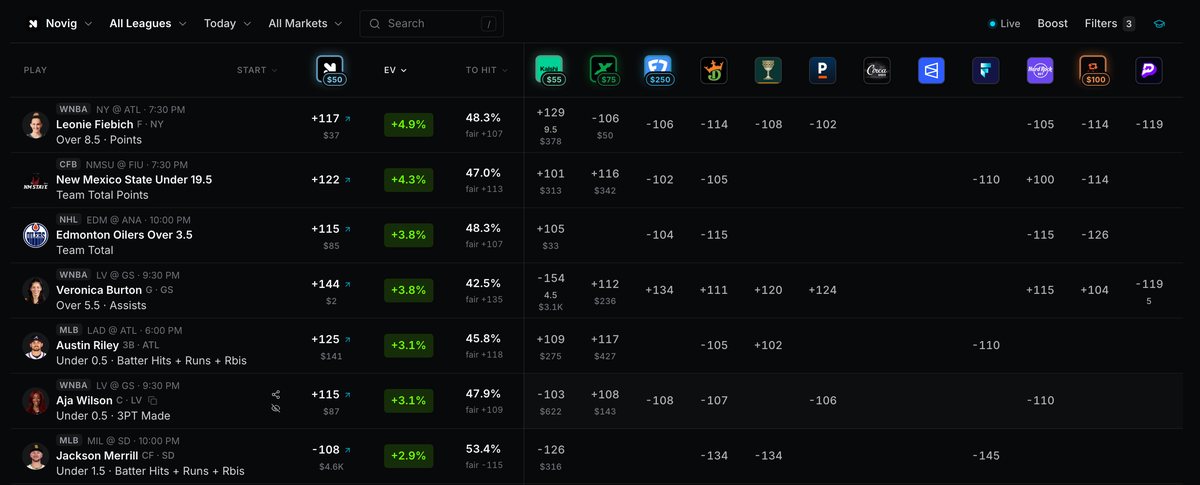This screenshot has height=485, width=1200.
Task: Select the Fanatics flag column icon
Action: pyautogui.click(x=986, y=70)
